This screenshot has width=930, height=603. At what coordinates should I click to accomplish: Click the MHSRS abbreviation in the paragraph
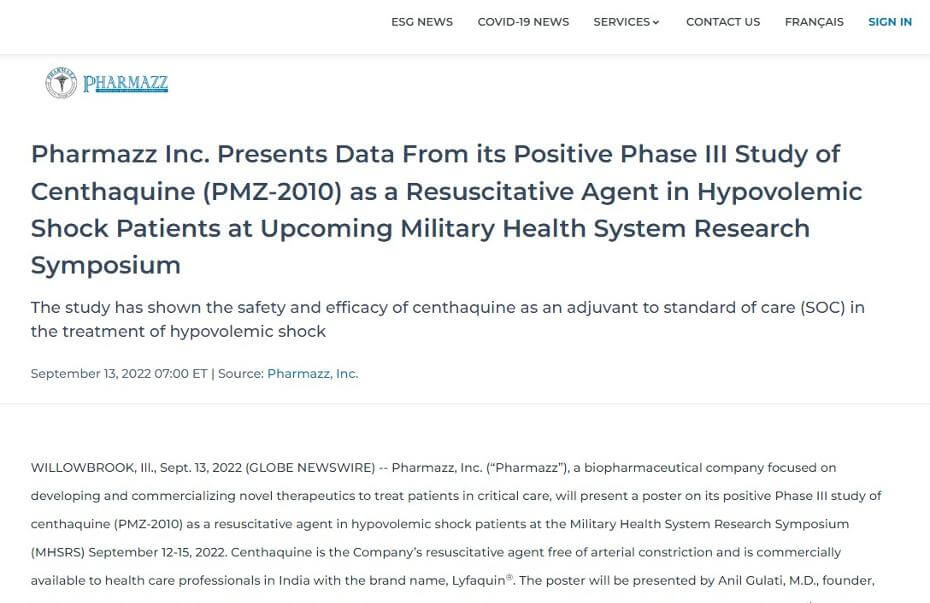pyautogui.click(x=58, y=552)
